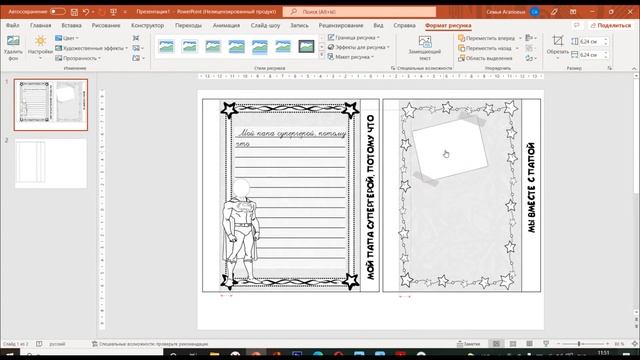Open Size group dialog launcher
Image resolution: width=640 pixels, height=360 pixels.
(610, 68)
